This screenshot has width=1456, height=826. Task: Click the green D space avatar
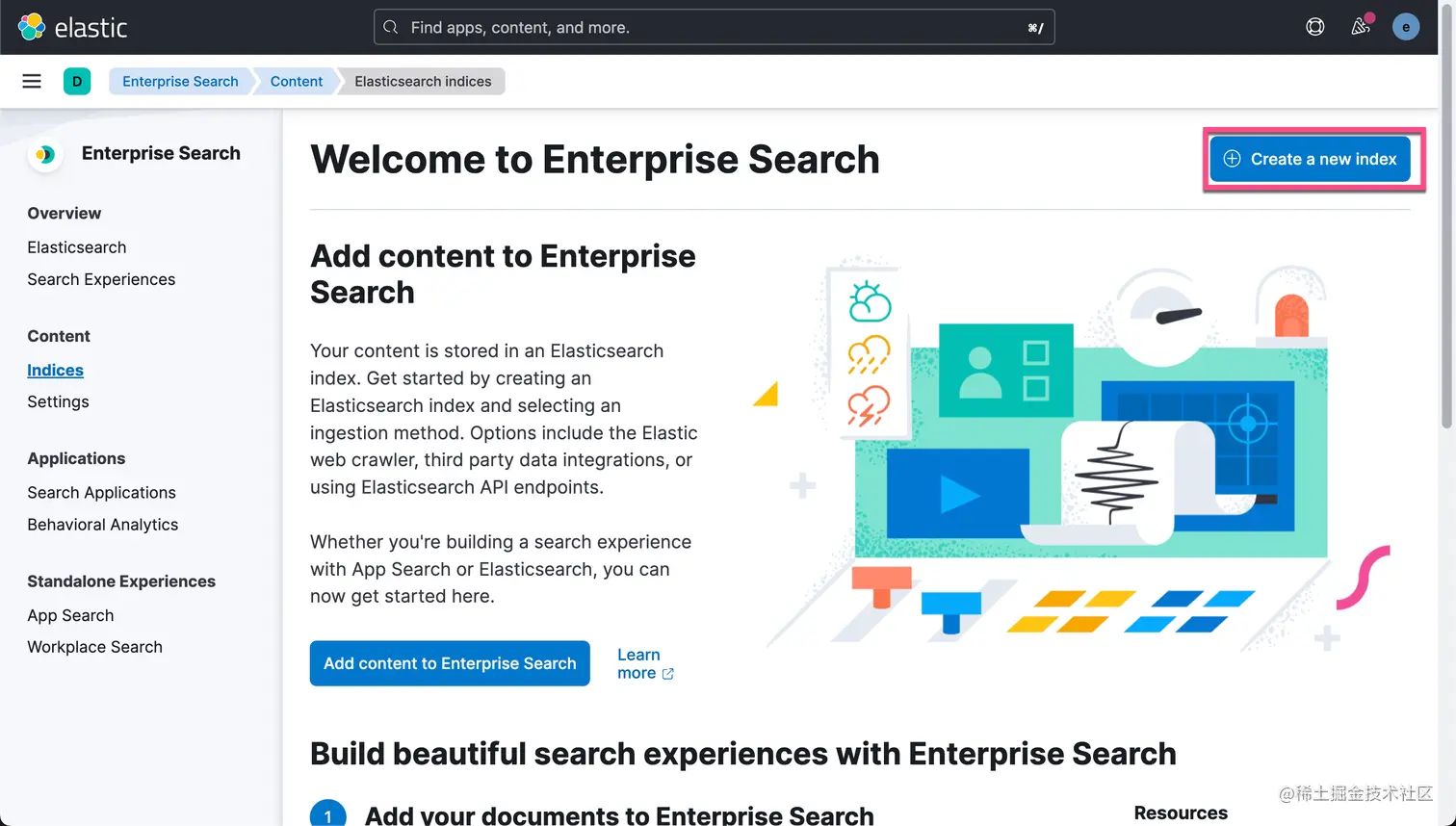pyautogui.click(x=77, y=81)
